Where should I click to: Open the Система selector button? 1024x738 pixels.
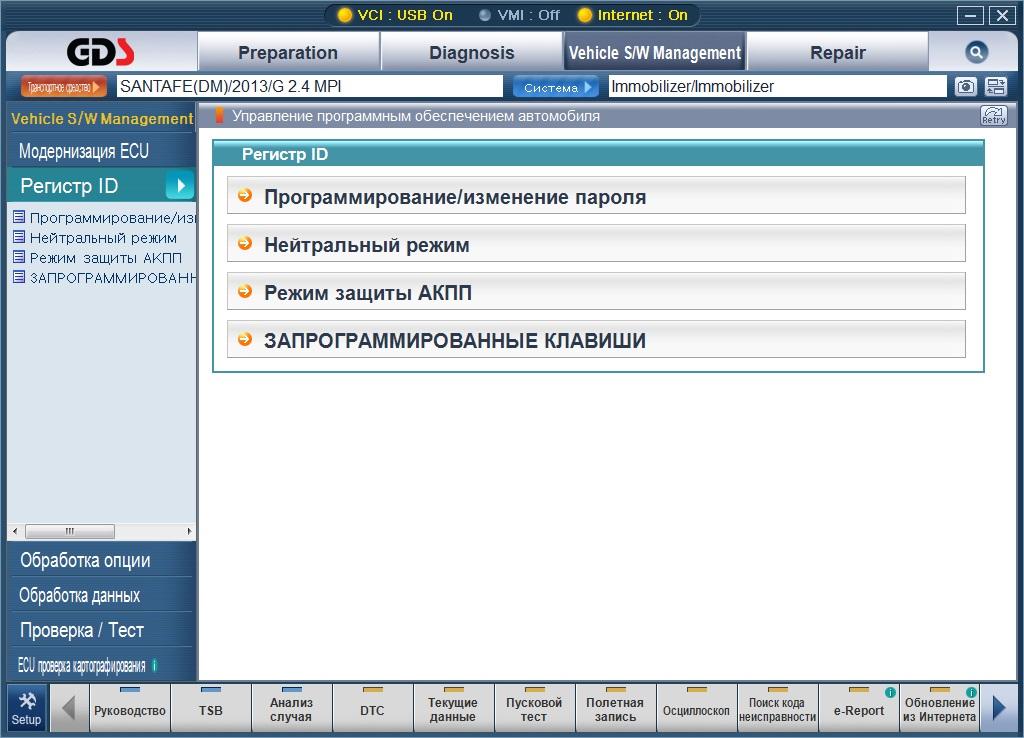click(555, 87)
